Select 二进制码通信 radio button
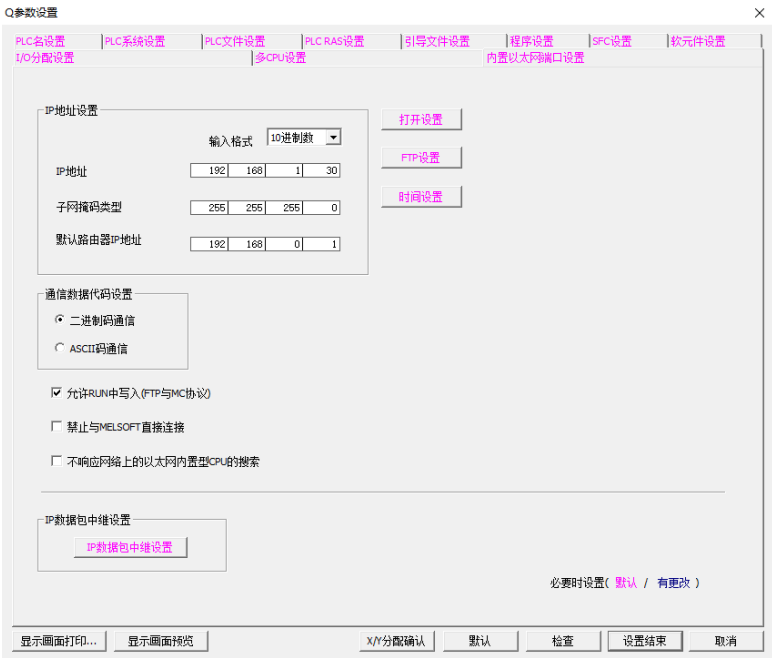 (x=60, y=320)
